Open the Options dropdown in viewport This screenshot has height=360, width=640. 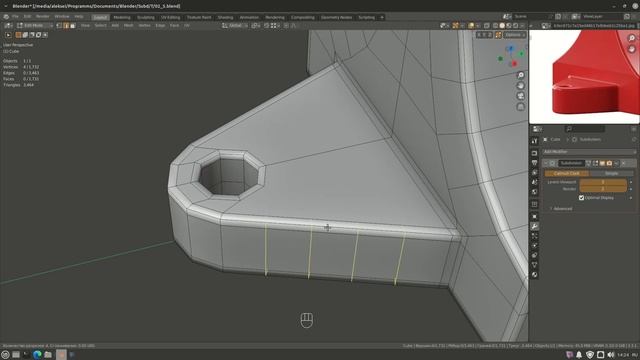coord(514,35)
